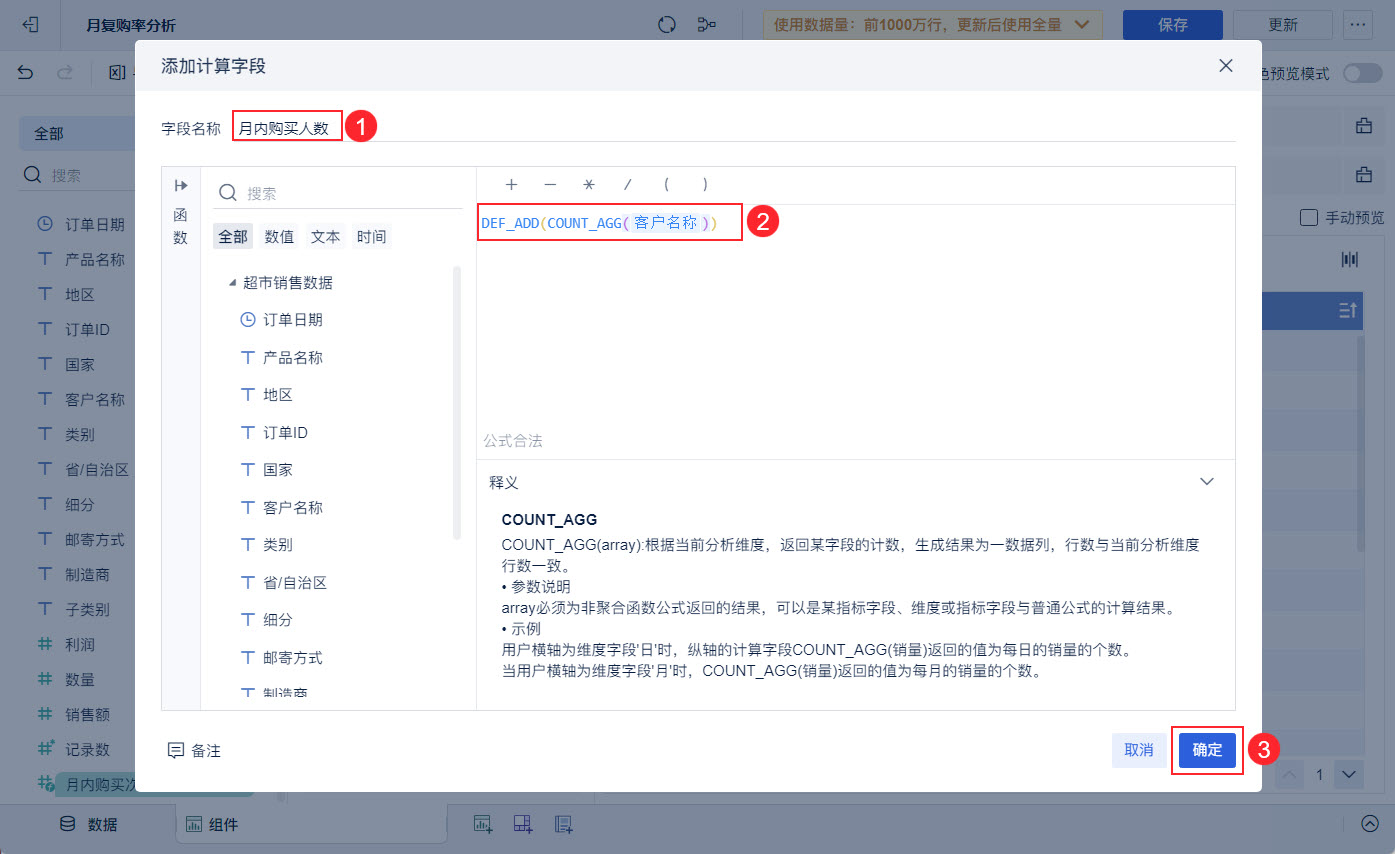Viewport: 1395px width, 854px height.
Task: Select 订单日期 in the dialog field list
Action: click(x=292, y=320)
